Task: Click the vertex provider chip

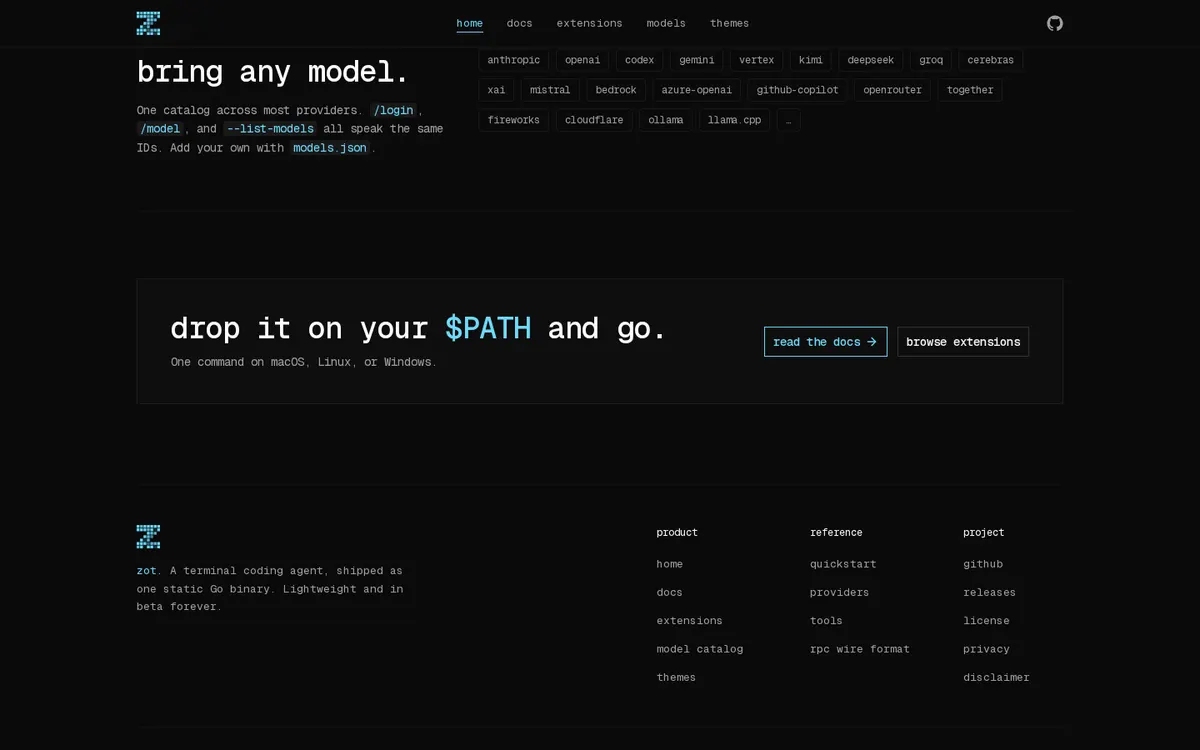Action: click(757, 60)
